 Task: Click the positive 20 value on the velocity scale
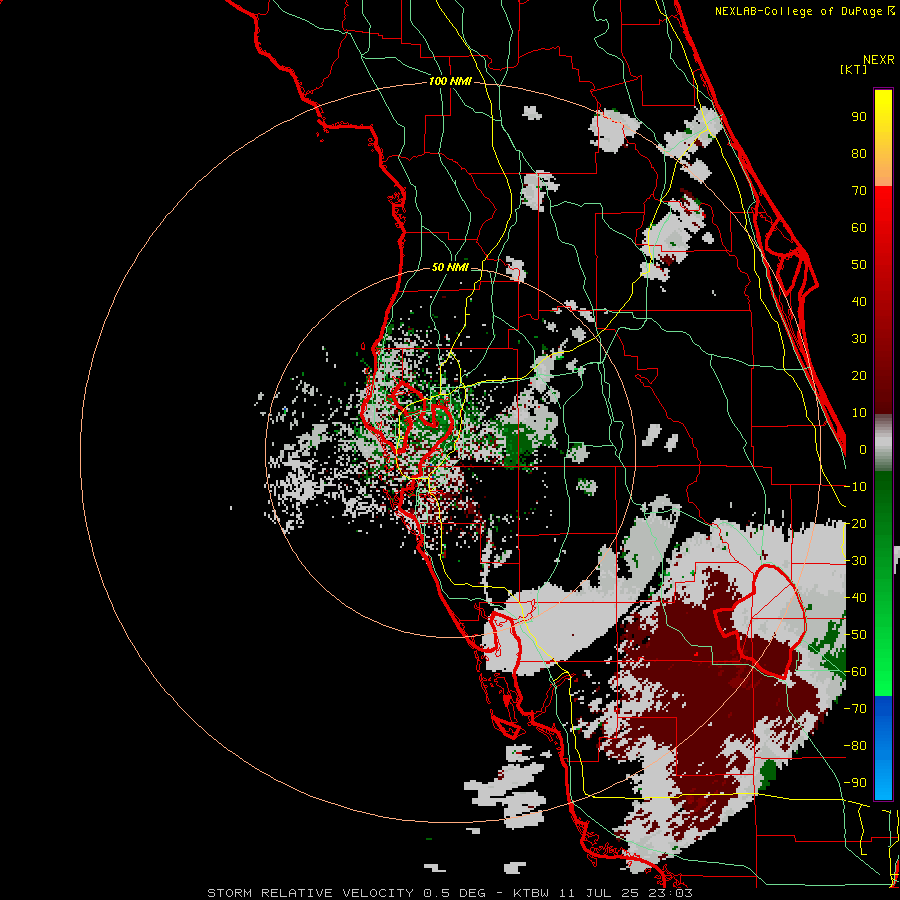[x=859, y=375]
